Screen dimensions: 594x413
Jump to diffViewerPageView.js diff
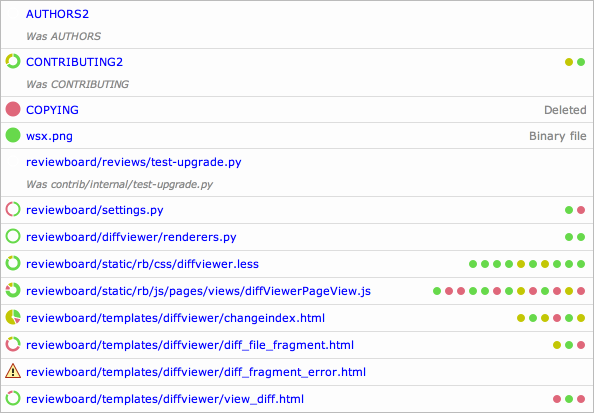click(x=198, y=291)
